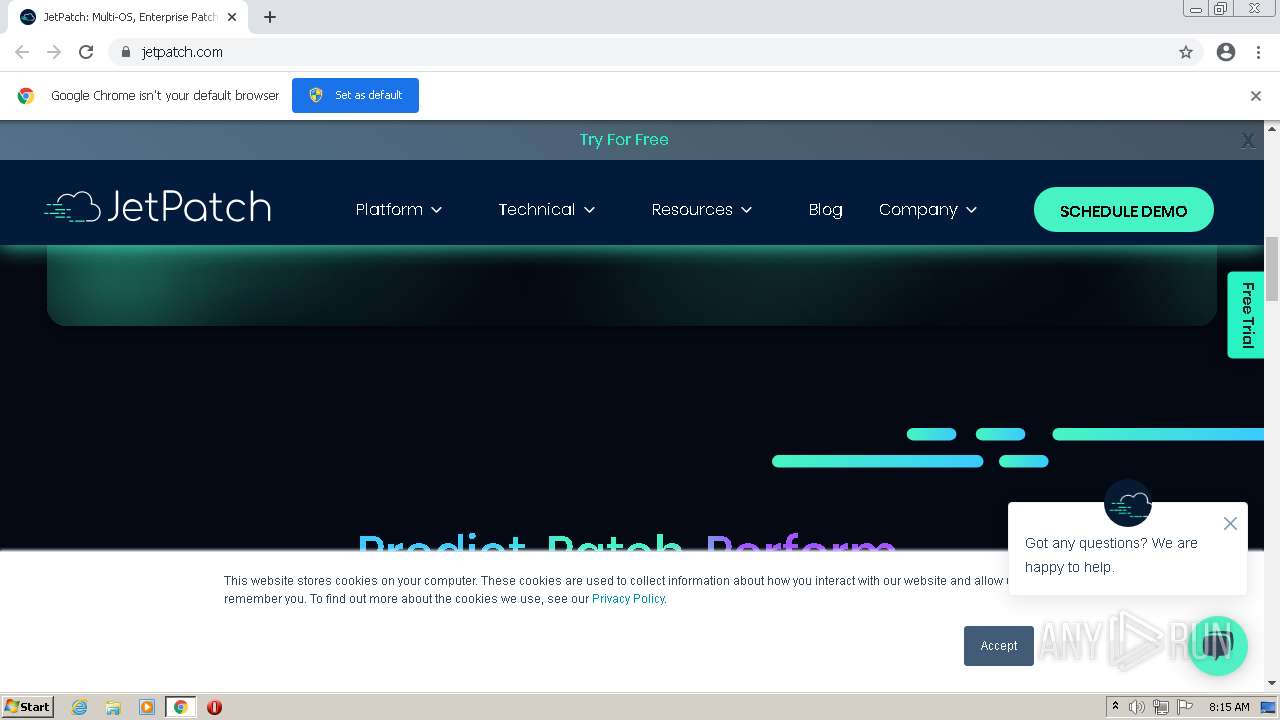The height and width of the screenshot is (720, 1280).
Task: Click the chat popup message text
Action: tap(1111, 555)
